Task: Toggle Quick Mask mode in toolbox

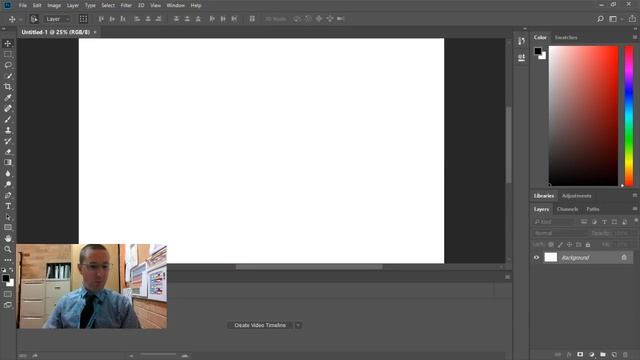Action: coord(8,294)
